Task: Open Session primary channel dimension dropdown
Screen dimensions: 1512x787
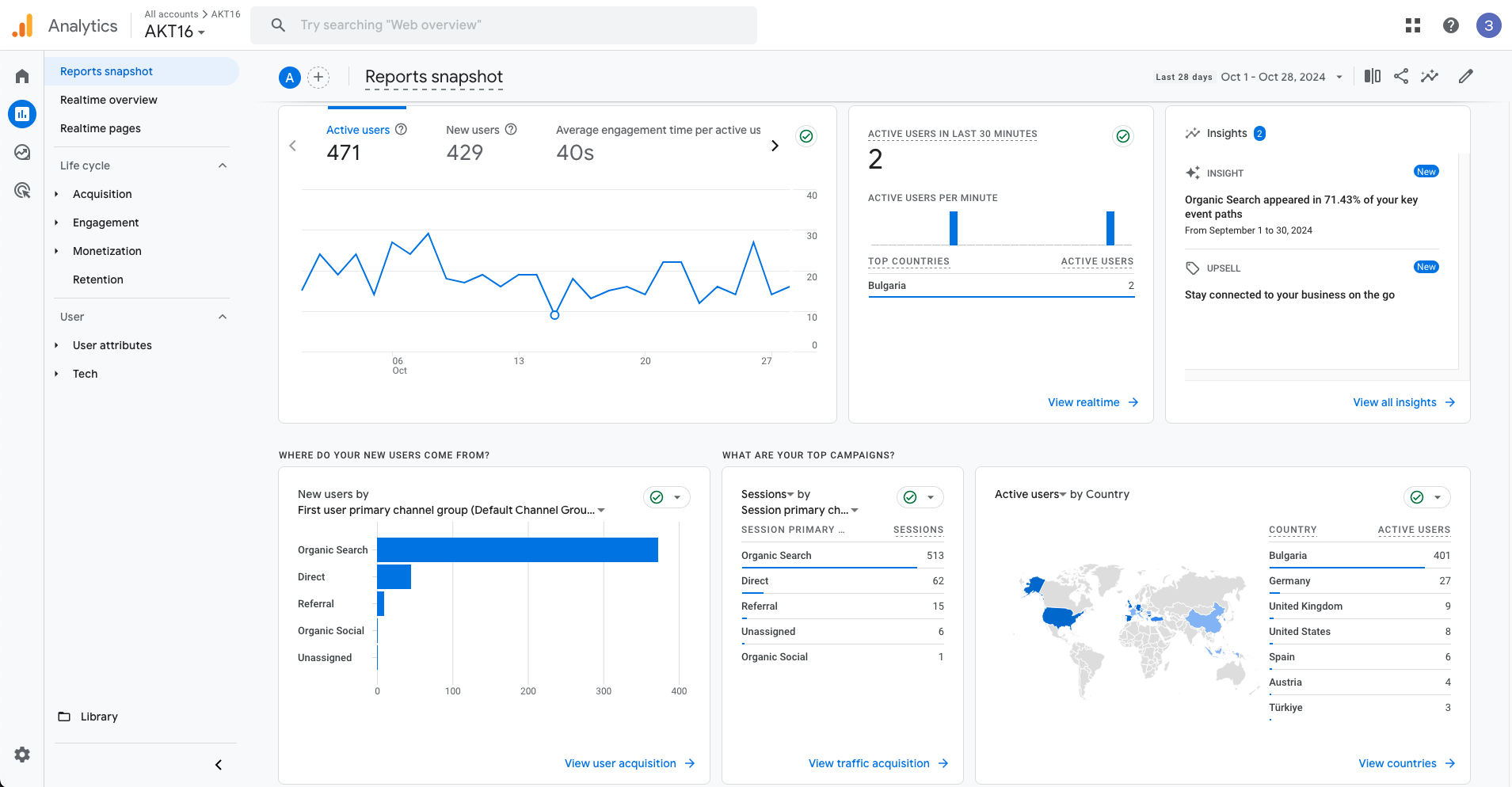Action: pos(800,510)
